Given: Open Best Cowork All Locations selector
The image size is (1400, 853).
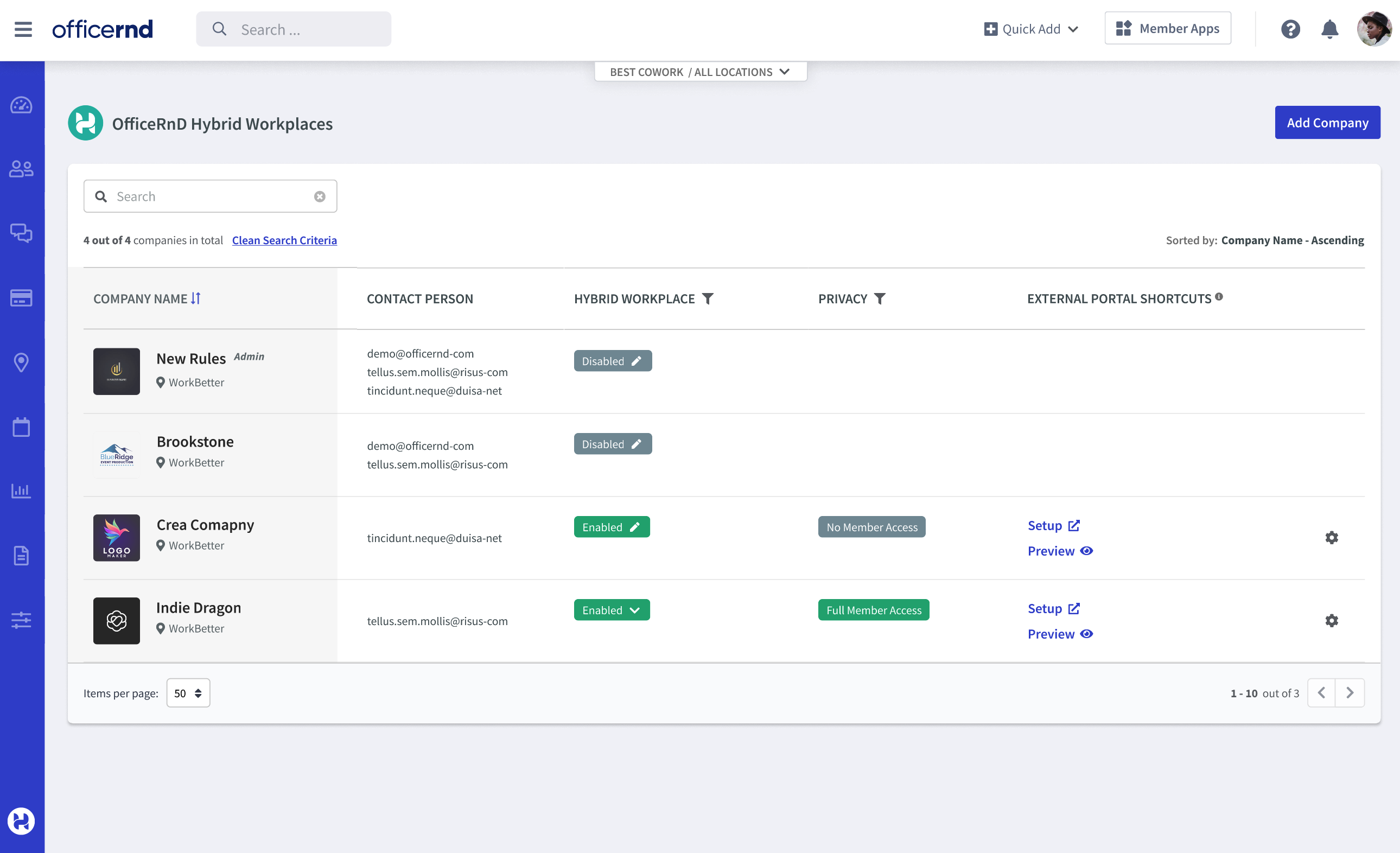Looking at the screenshot, I should pyautogui.click(x=701, y=72).
